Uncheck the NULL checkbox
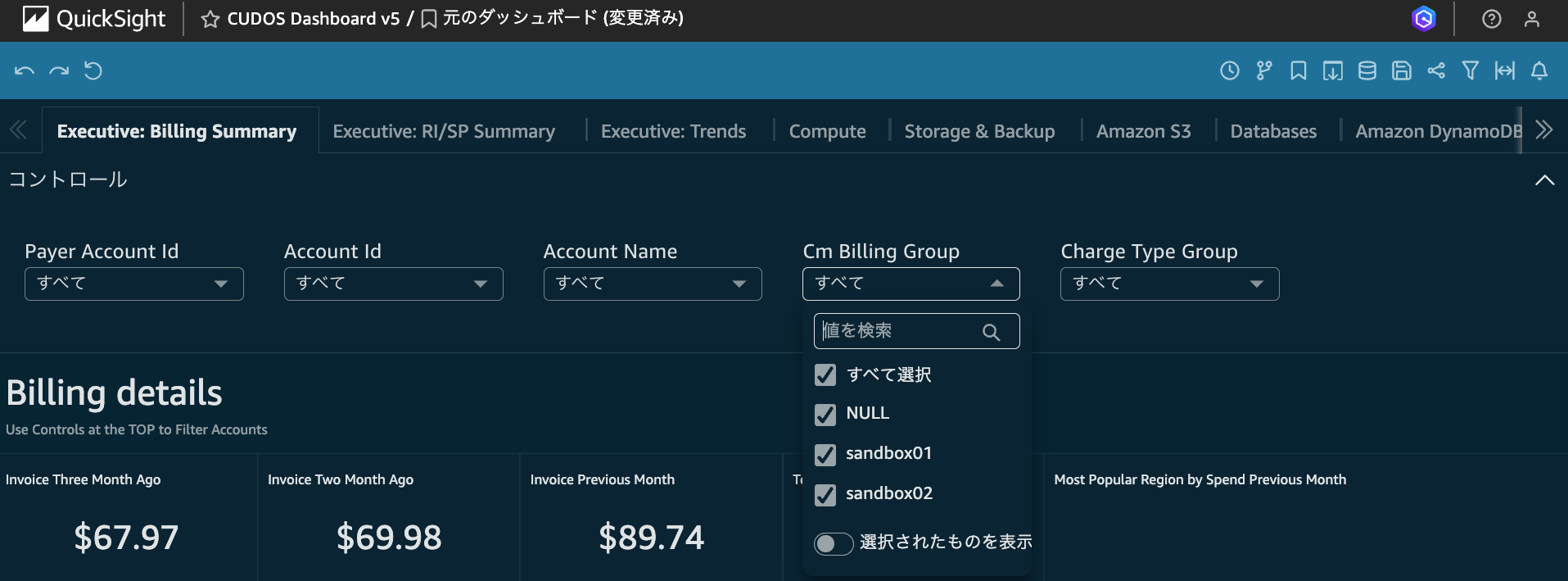The image size is (1568, 581). (x=825, y=415)
